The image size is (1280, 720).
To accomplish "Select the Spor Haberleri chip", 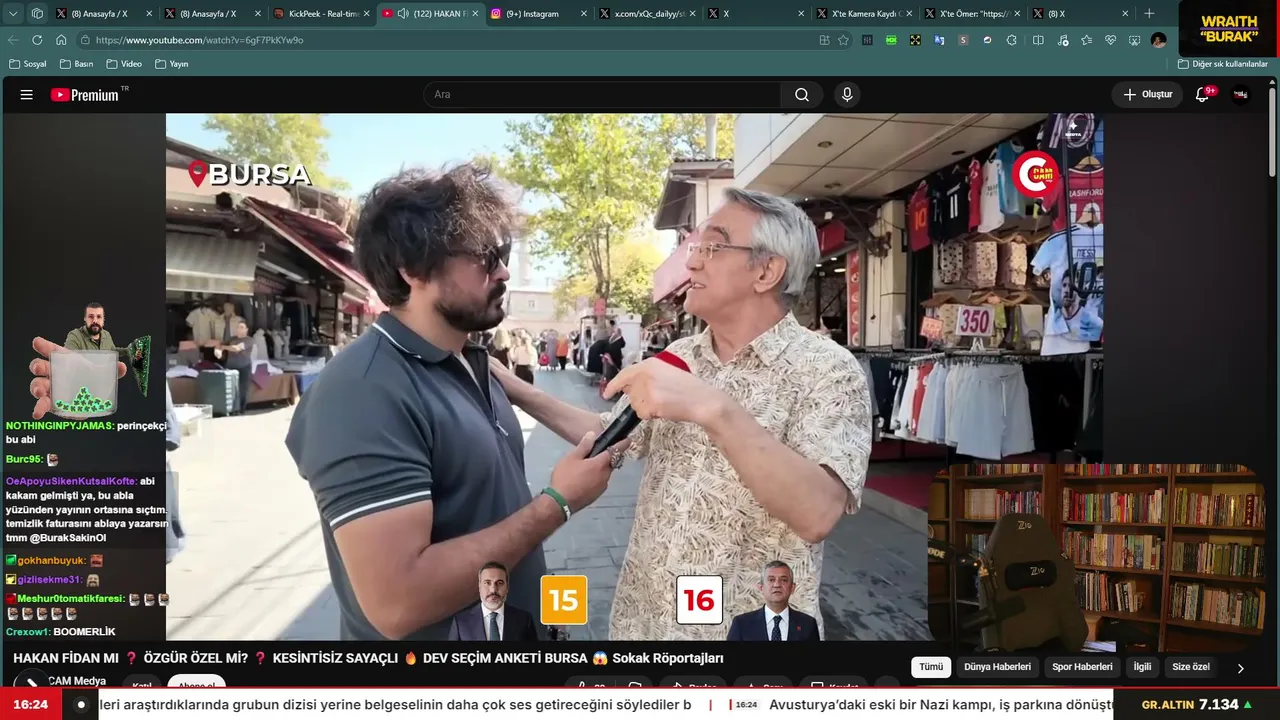I will tap(1082, 667).
